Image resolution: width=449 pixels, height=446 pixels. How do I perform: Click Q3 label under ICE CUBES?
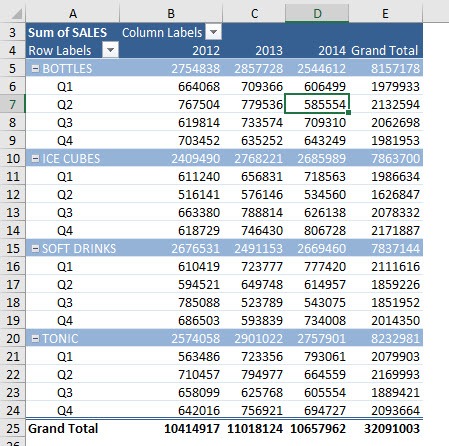65,212
